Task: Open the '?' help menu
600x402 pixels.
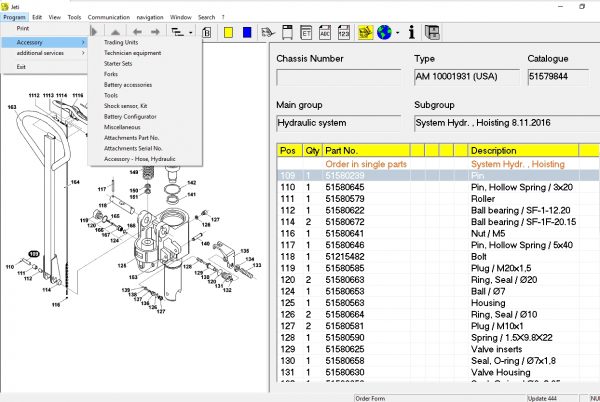Action: click(x=223, y=17)
